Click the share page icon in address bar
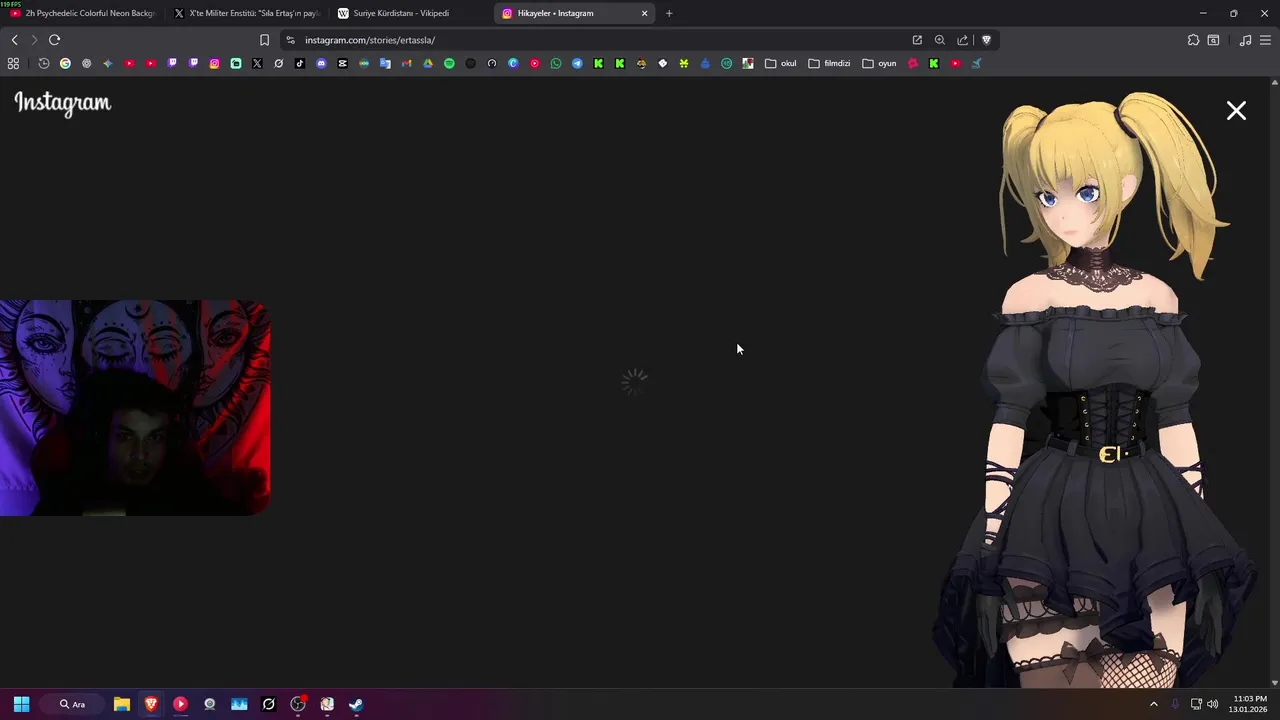Image resolution: width=1280 pixels, height=720 pixels. tap(963, 40)
